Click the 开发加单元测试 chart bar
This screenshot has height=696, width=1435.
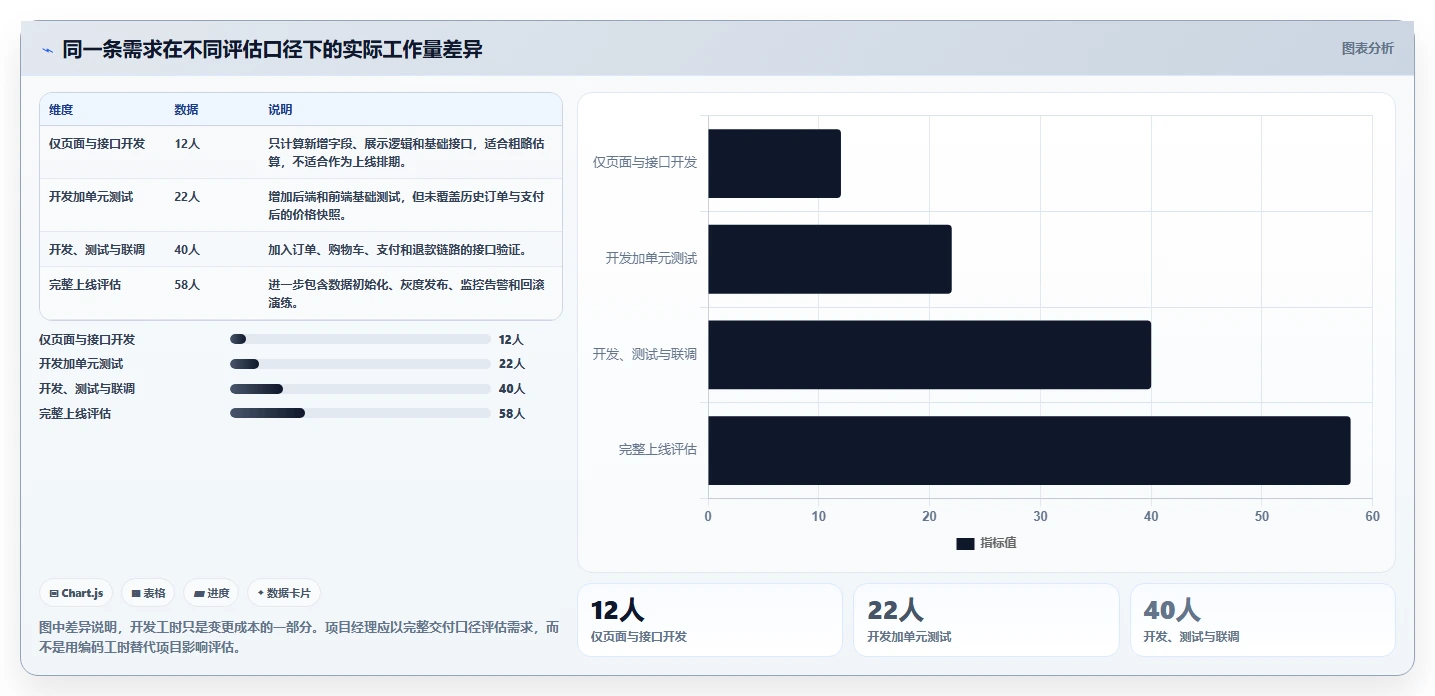[830, 259]
